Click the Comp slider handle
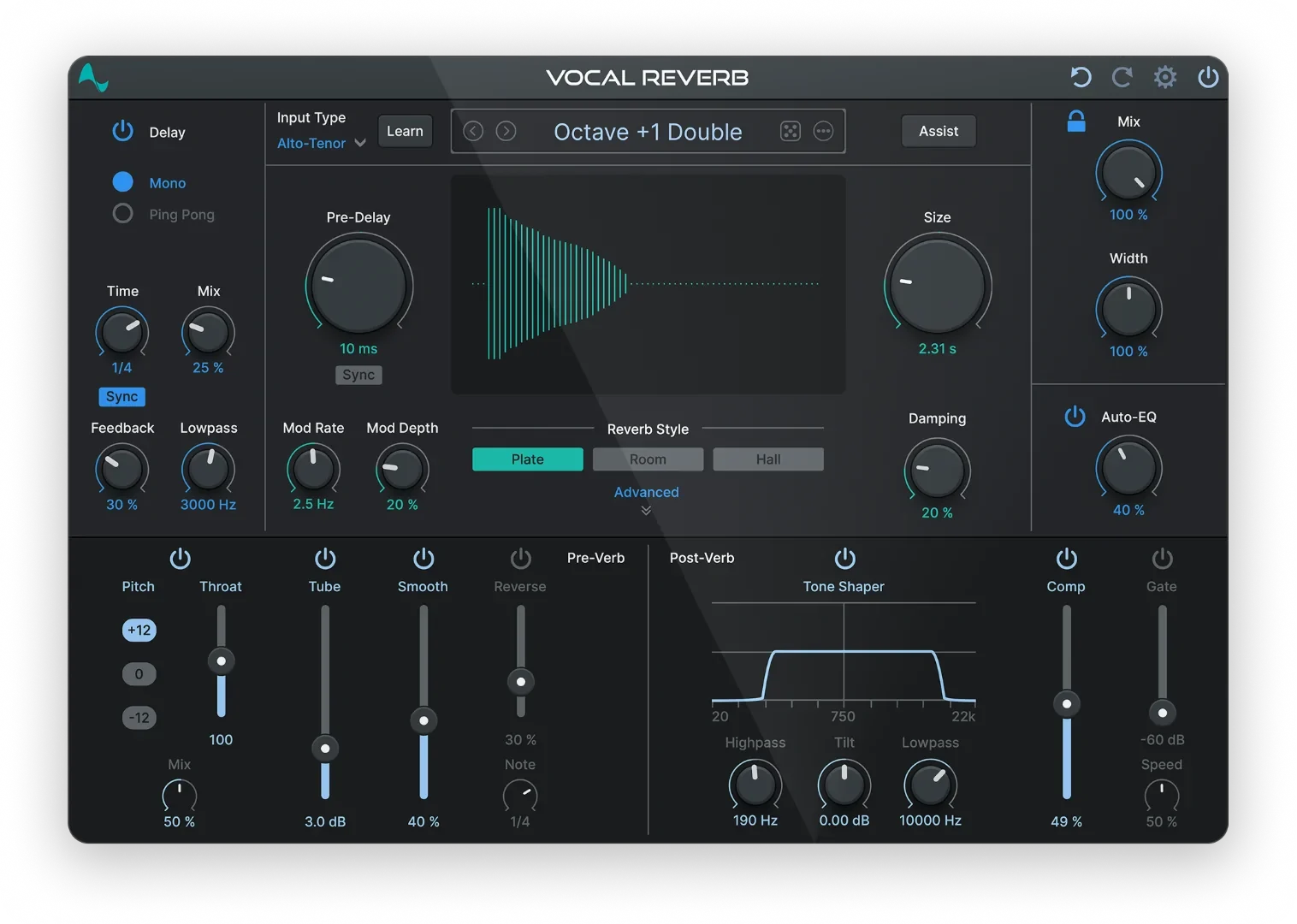This screenshot has width=1297, height=924. click(1066, 704)
